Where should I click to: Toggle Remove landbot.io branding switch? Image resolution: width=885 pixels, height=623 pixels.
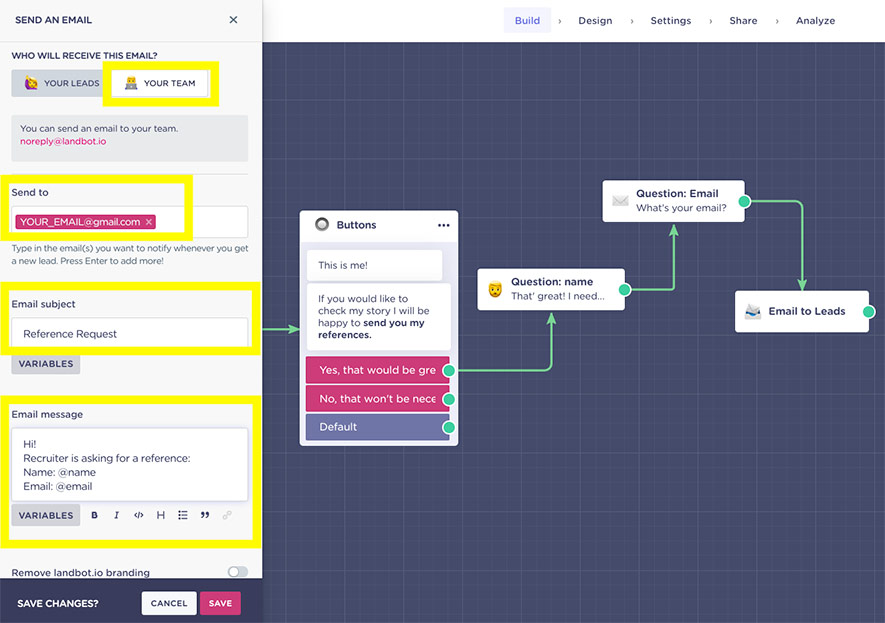tap(238, 572)
